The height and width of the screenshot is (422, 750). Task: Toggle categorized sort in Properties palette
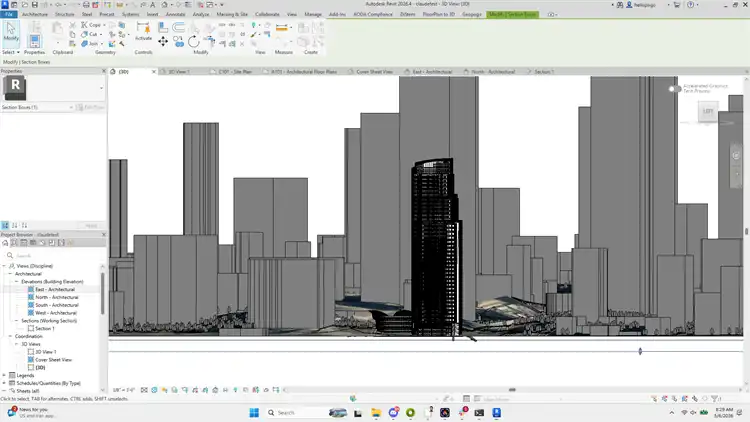tap(5, 225)
